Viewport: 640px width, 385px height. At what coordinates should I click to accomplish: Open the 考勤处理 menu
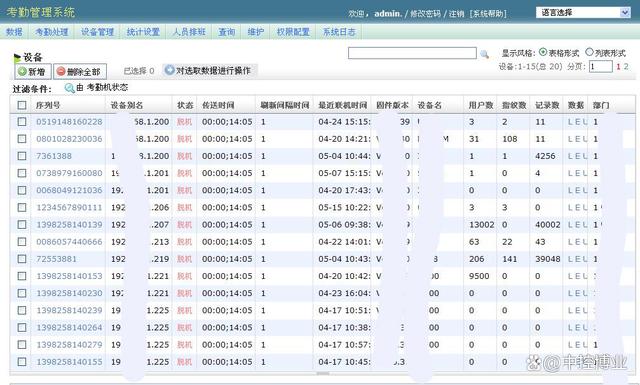(51, 32)
